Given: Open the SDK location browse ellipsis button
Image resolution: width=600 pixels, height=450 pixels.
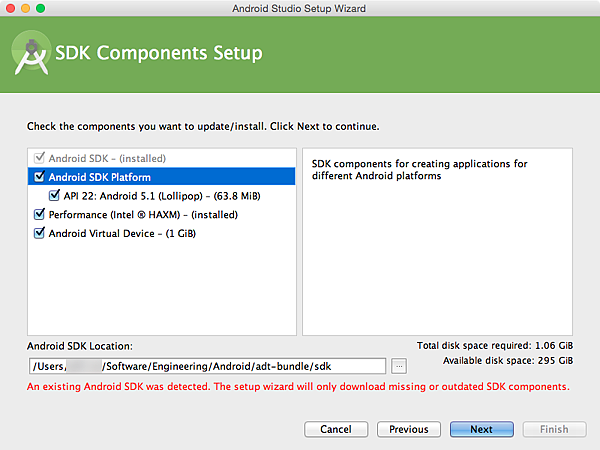Looking at the screenshot, I should [398, 366].
